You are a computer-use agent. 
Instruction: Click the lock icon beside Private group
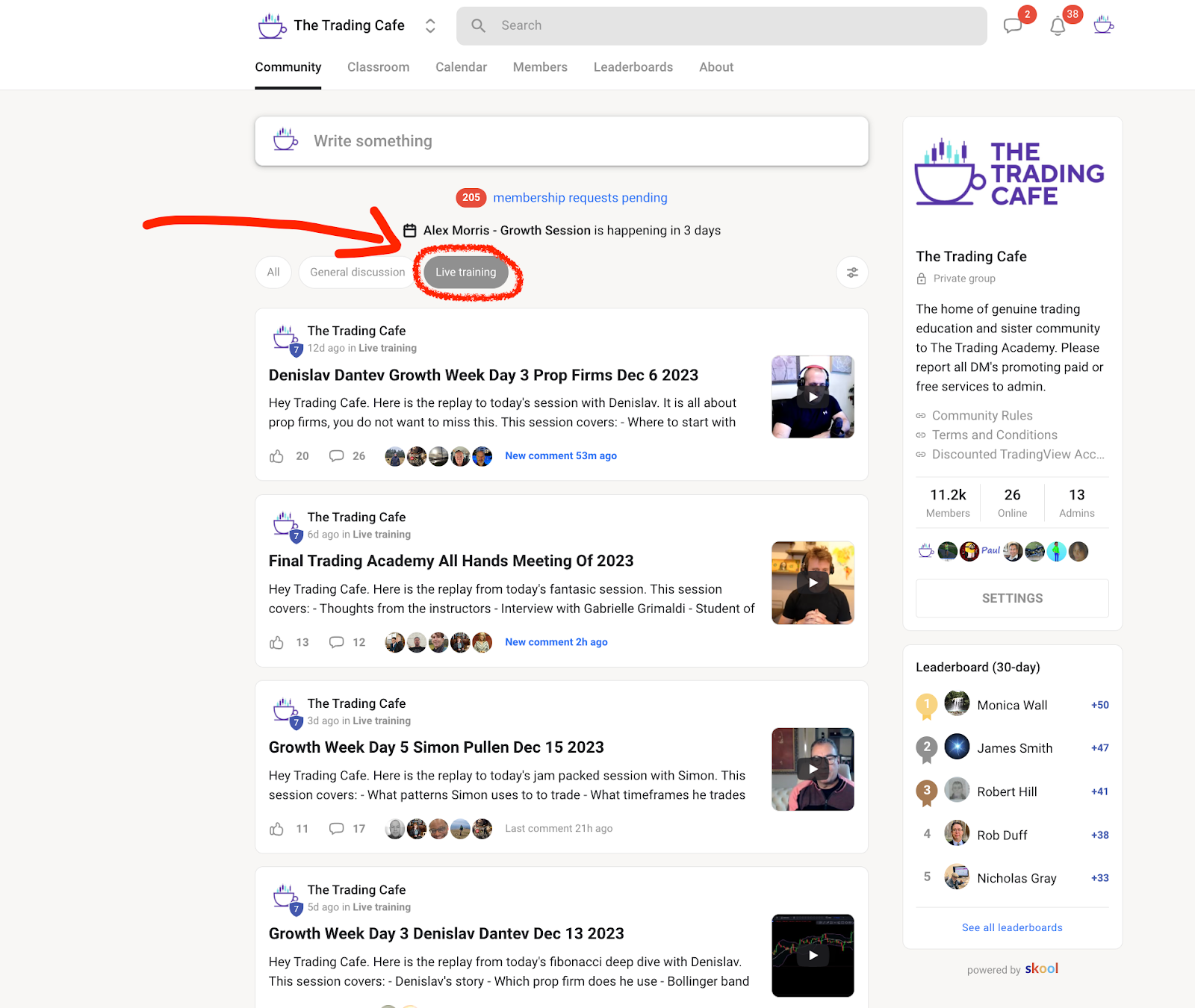point(922,279)
